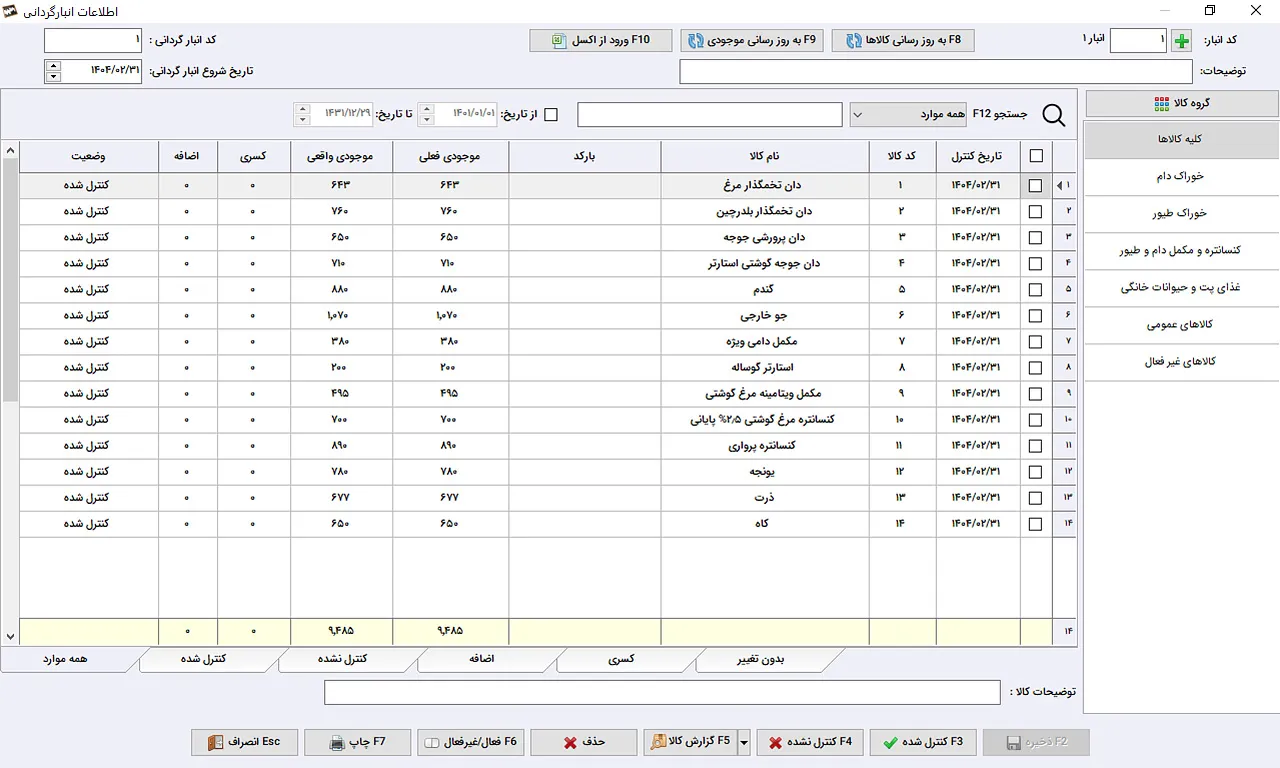Viewport: 1280px width, 768px height.
Task: Click F3 کنترل شده button
Action: click(x=923, y=742)
